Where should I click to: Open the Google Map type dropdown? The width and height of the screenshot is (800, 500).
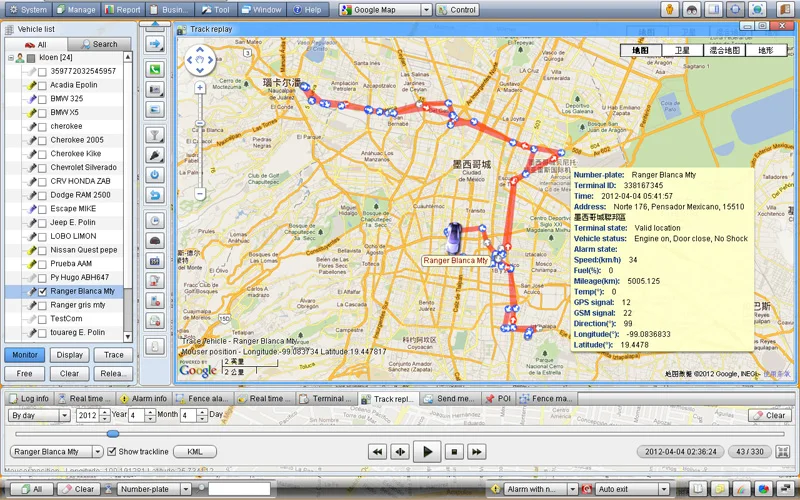(426, 10)
